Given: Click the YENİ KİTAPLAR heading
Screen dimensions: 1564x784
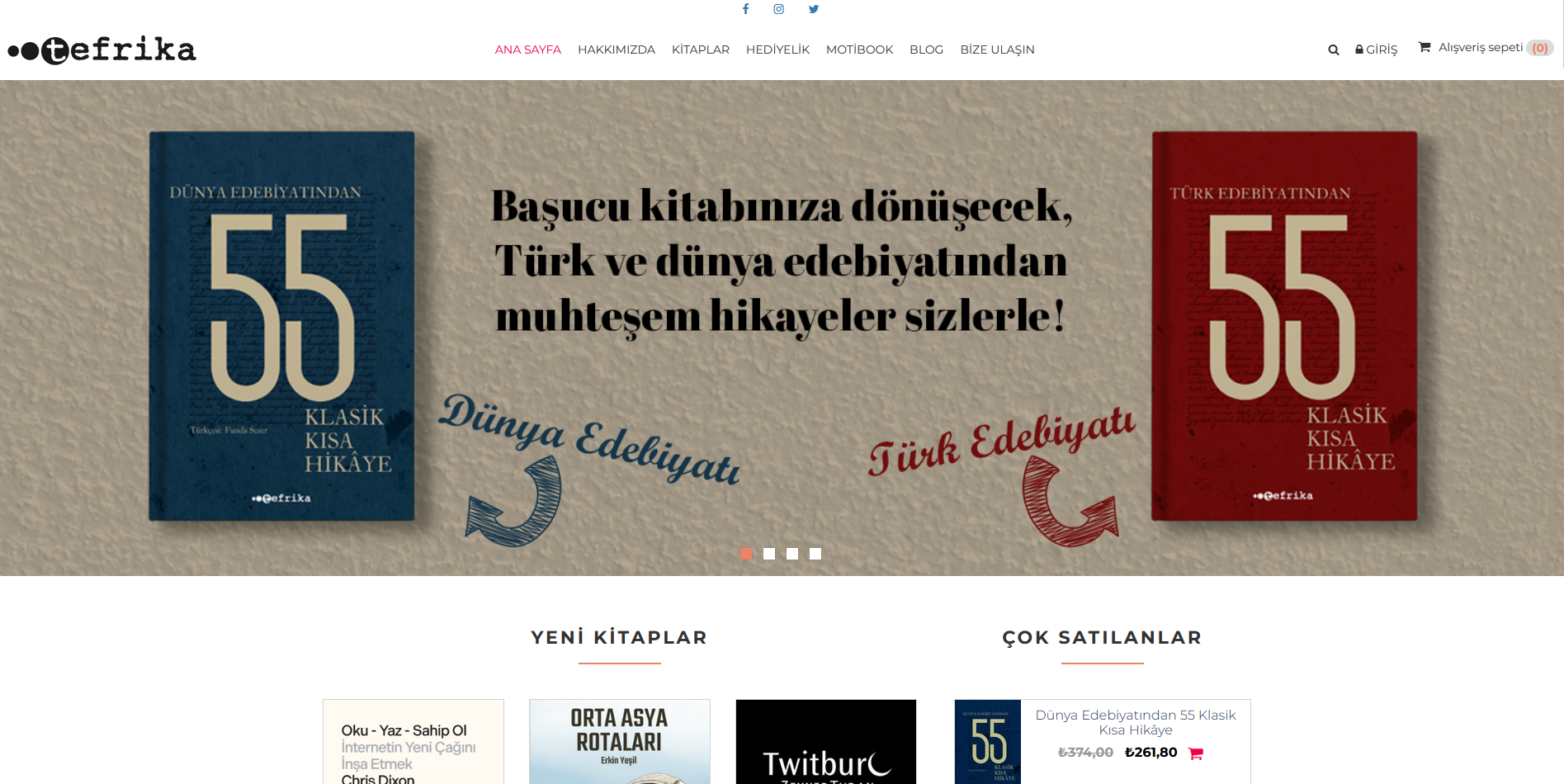Looking at the screenshot, I should (x=619, y=637).
